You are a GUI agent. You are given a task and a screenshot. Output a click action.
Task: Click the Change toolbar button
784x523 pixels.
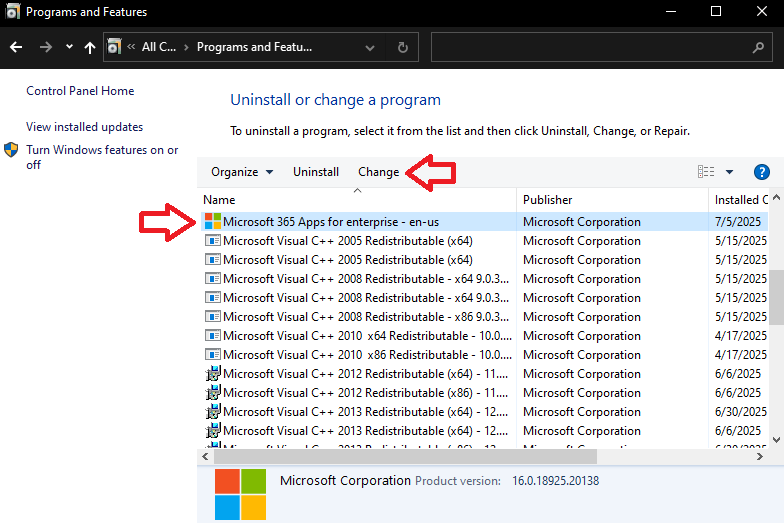pos(378,172)
